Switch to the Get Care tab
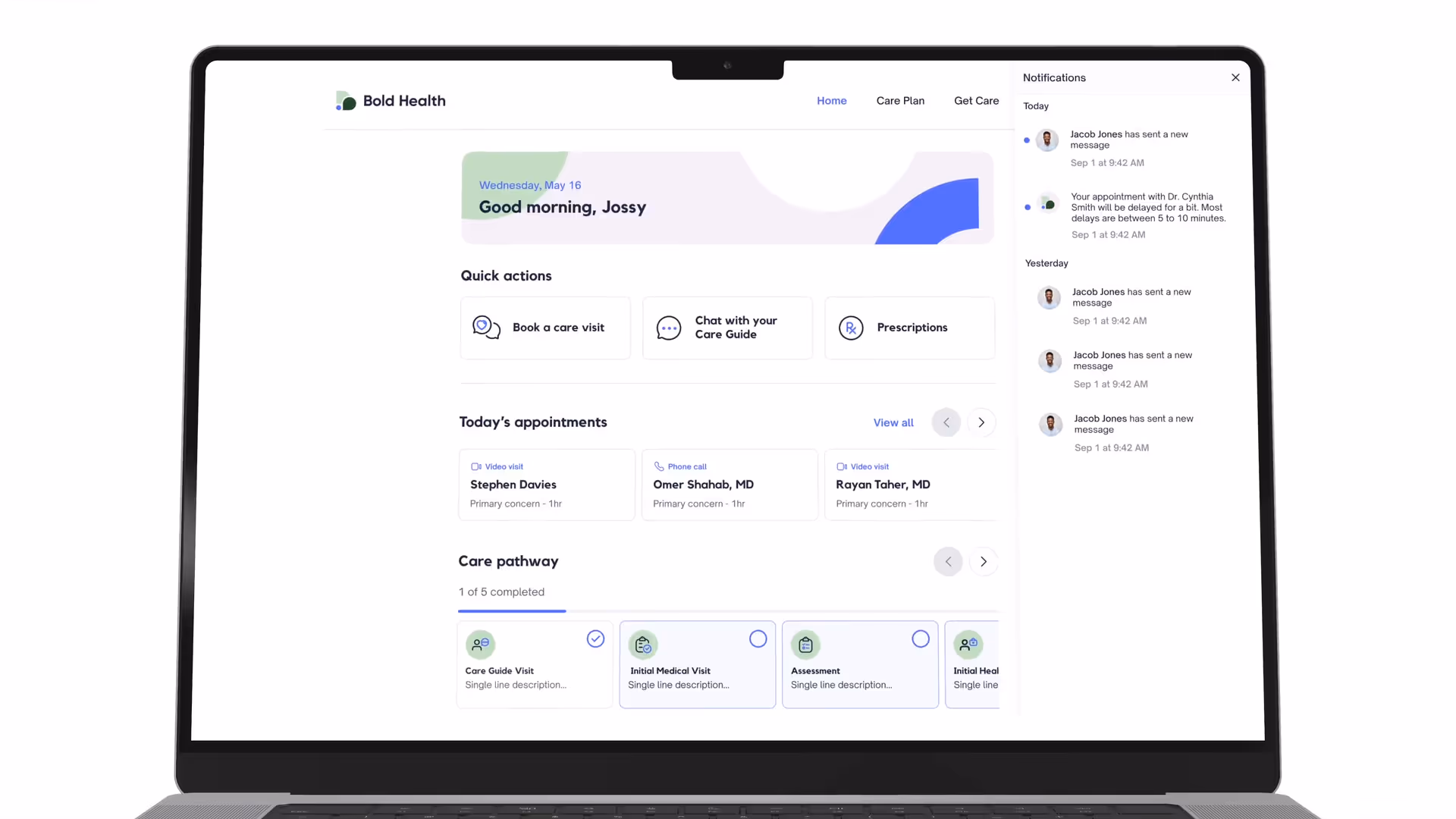This screenshot has width=1456, height=819. [x=976, y=101]
